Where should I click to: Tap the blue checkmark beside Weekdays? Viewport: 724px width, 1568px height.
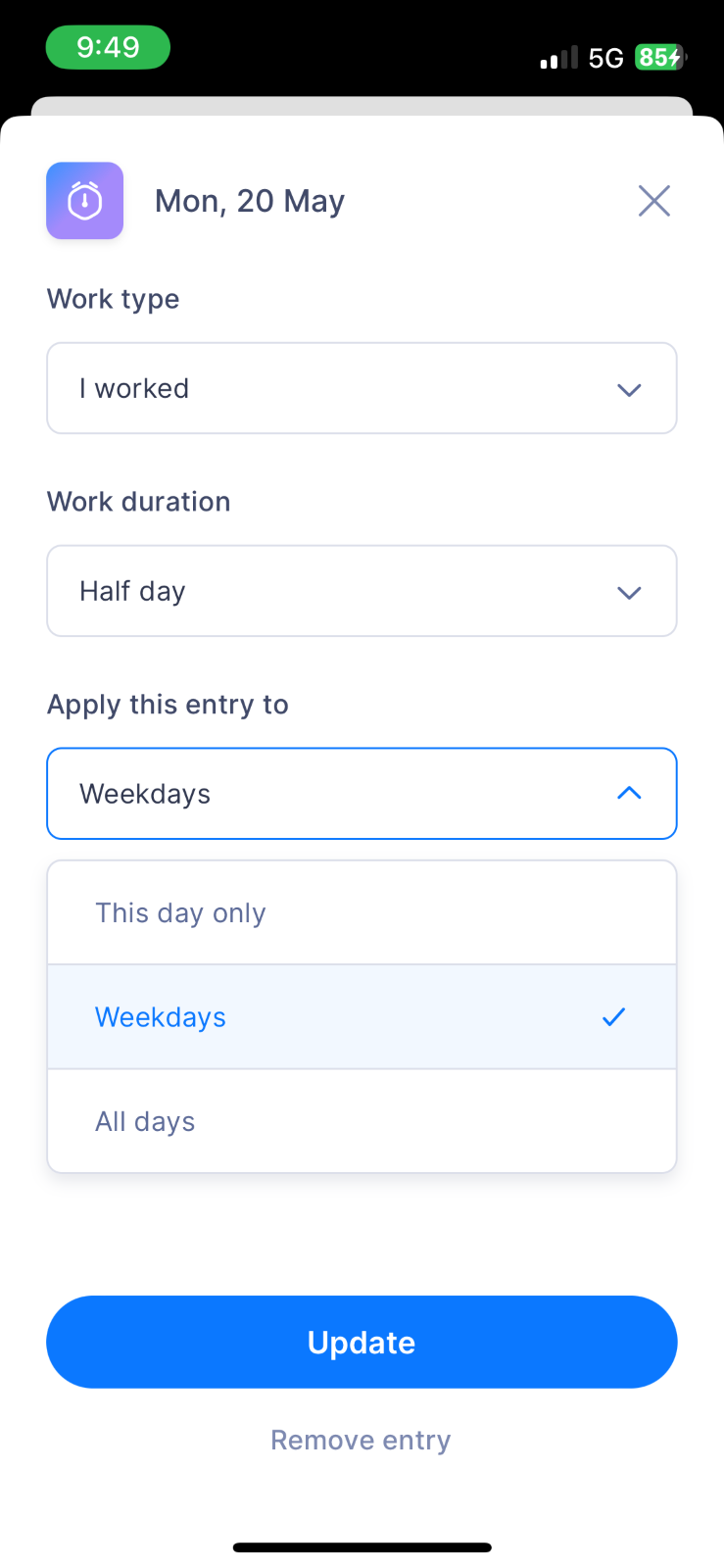(613, 1017)
